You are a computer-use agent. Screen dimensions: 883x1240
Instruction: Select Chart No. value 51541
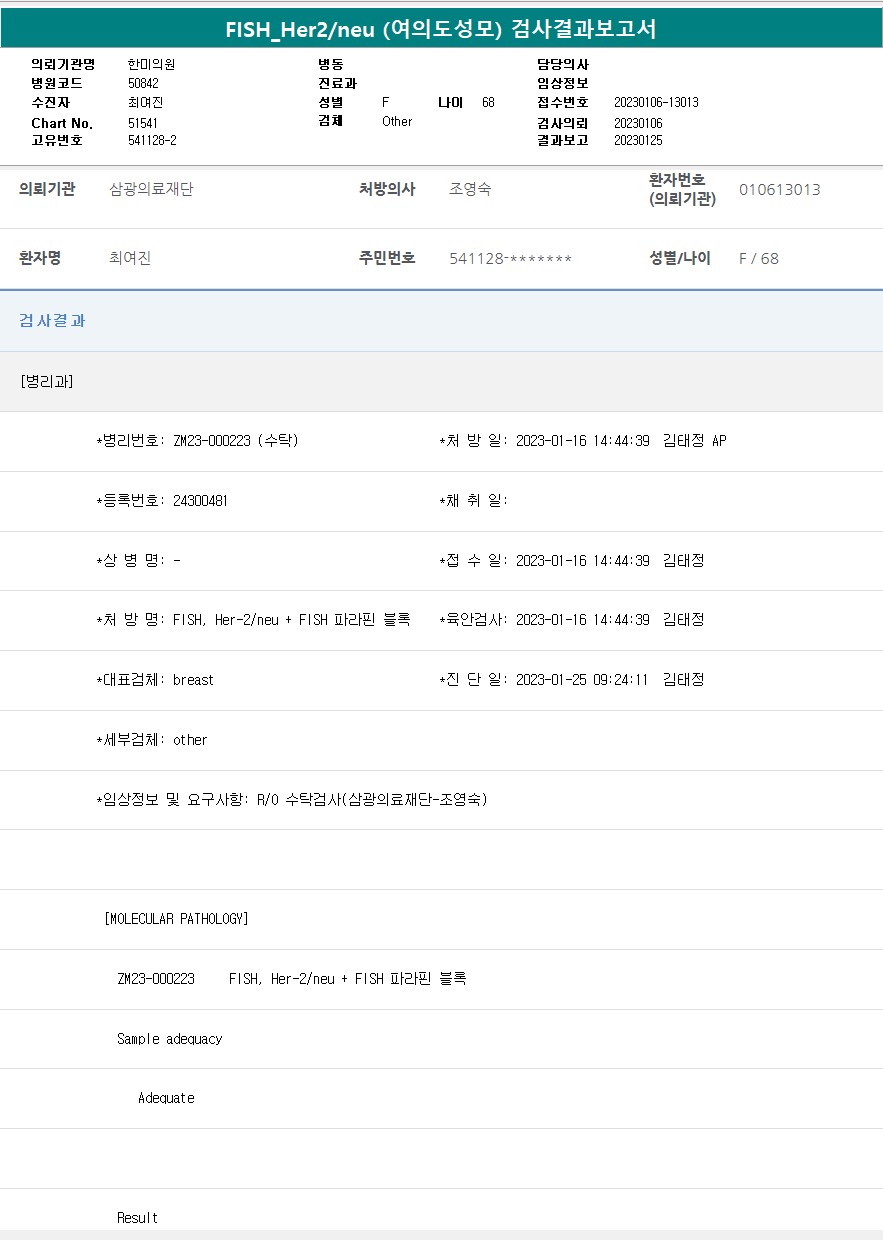pos(143,123)
